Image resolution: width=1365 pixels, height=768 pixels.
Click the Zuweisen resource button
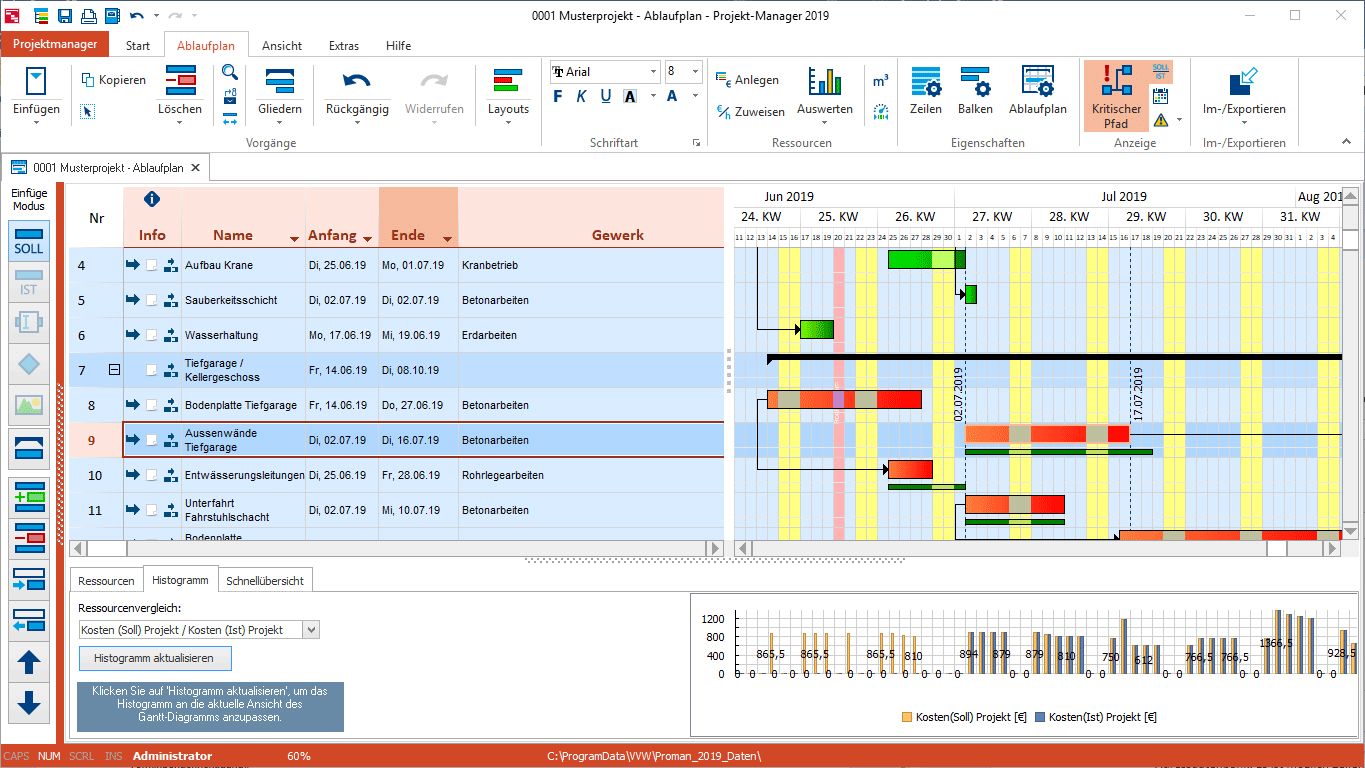click(750, 112)
